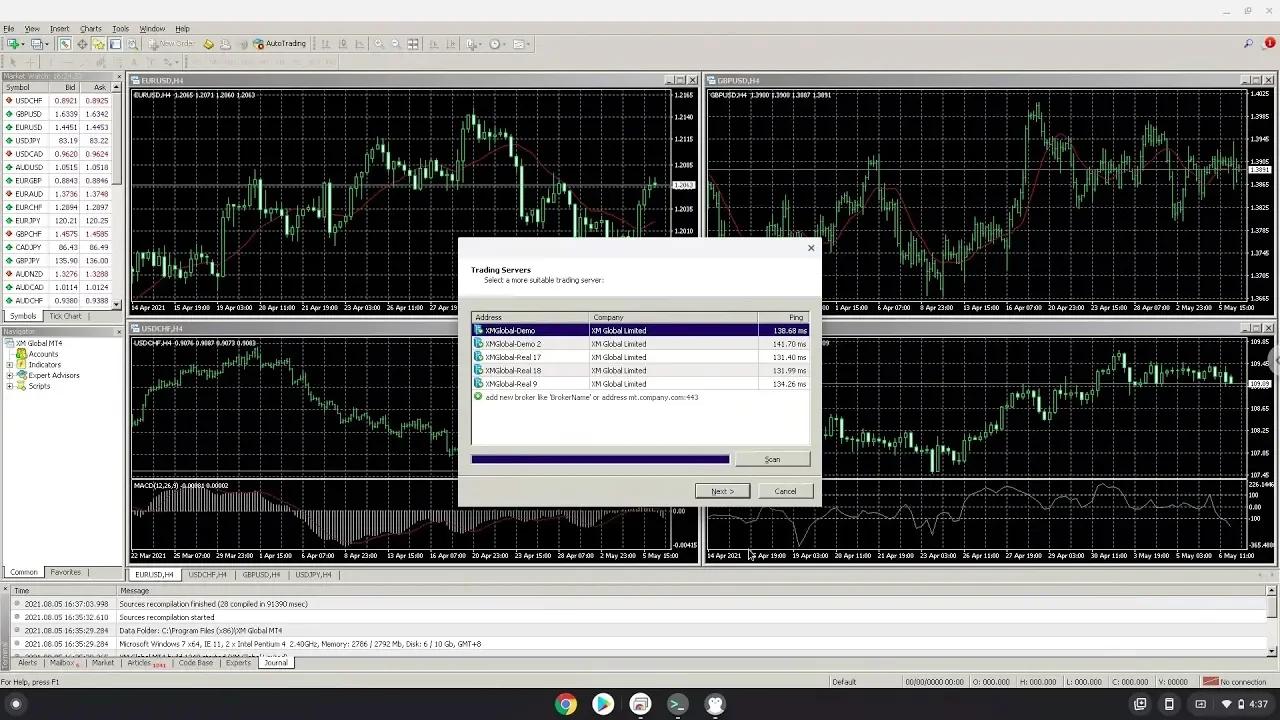Toggle the Market Watch panel icon
This screenshot has width=1280, height=720.
(x=63, y=44)
